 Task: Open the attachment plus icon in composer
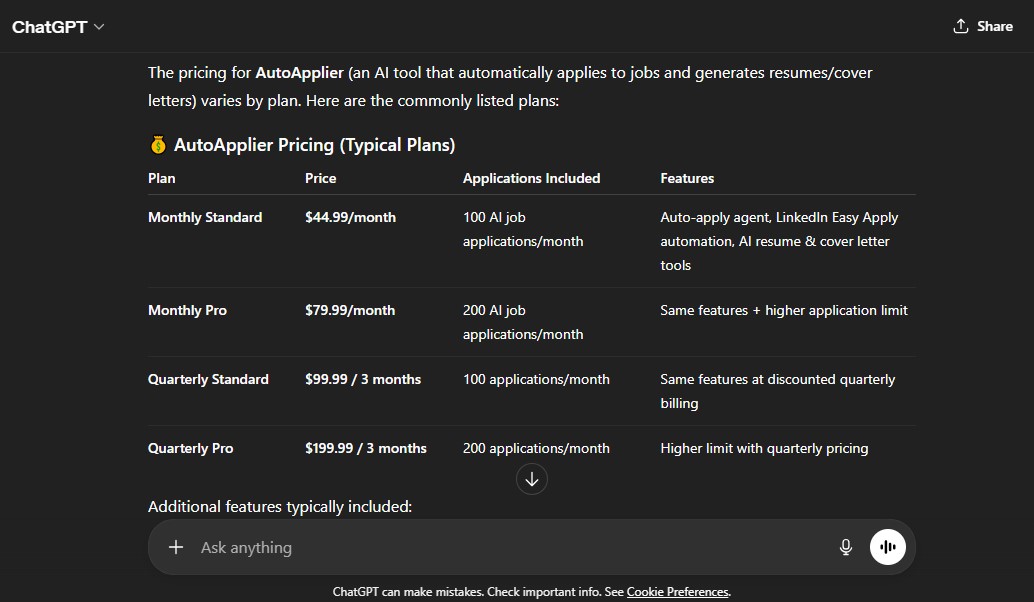click(x=175, y=547)
